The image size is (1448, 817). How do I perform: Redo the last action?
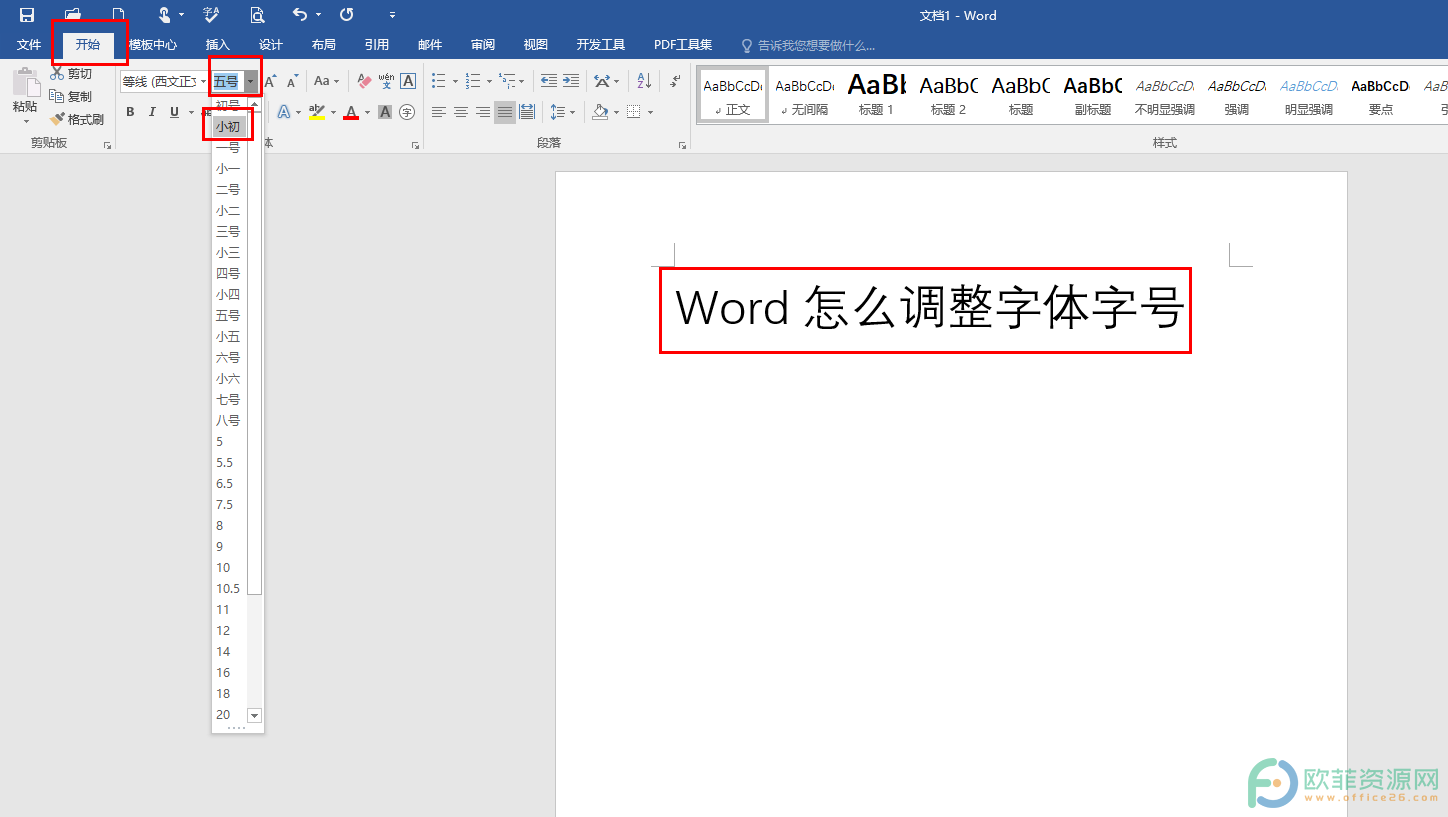click(346, 15)
